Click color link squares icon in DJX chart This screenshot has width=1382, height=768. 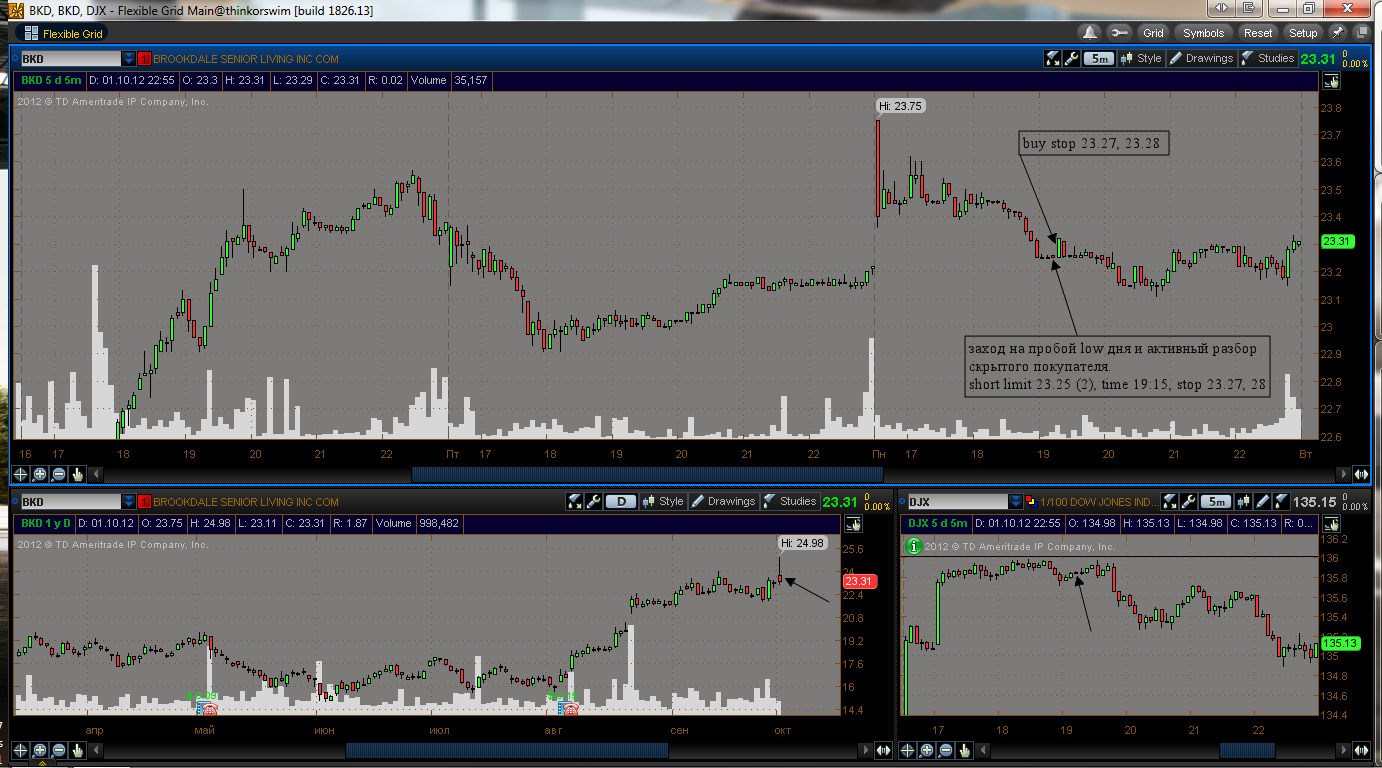(x=1031, y=502)
